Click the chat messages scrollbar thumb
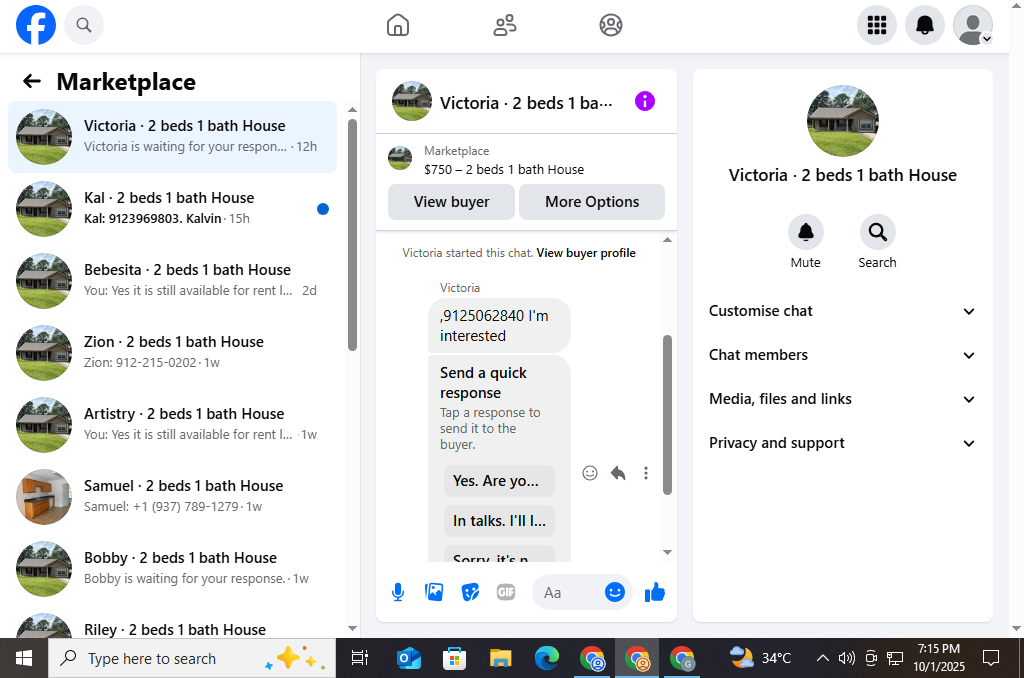Image resolution: width=1024 pixels, height=678 pixels. 667,414
